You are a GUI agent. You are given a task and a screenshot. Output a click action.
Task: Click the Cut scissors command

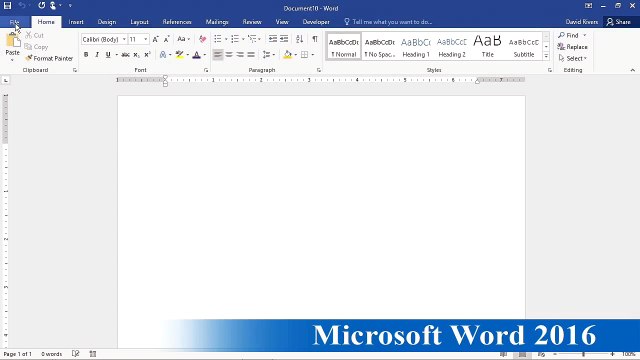pyautogui.click(x=34, y=36)
